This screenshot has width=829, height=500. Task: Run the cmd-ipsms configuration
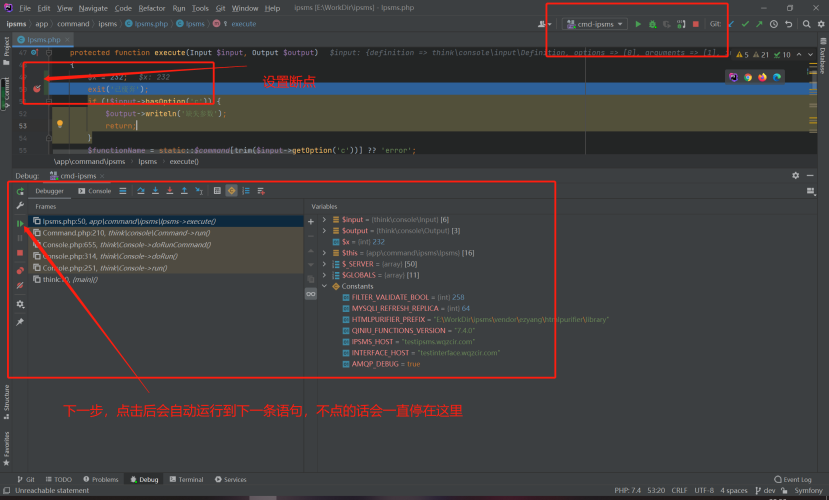click(x=638, y=24)
